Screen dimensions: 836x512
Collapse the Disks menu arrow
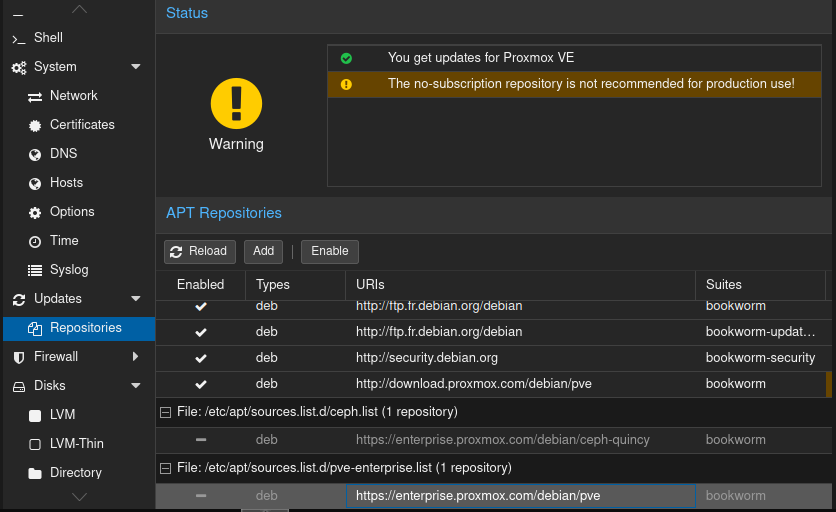(x=135, y=386)
